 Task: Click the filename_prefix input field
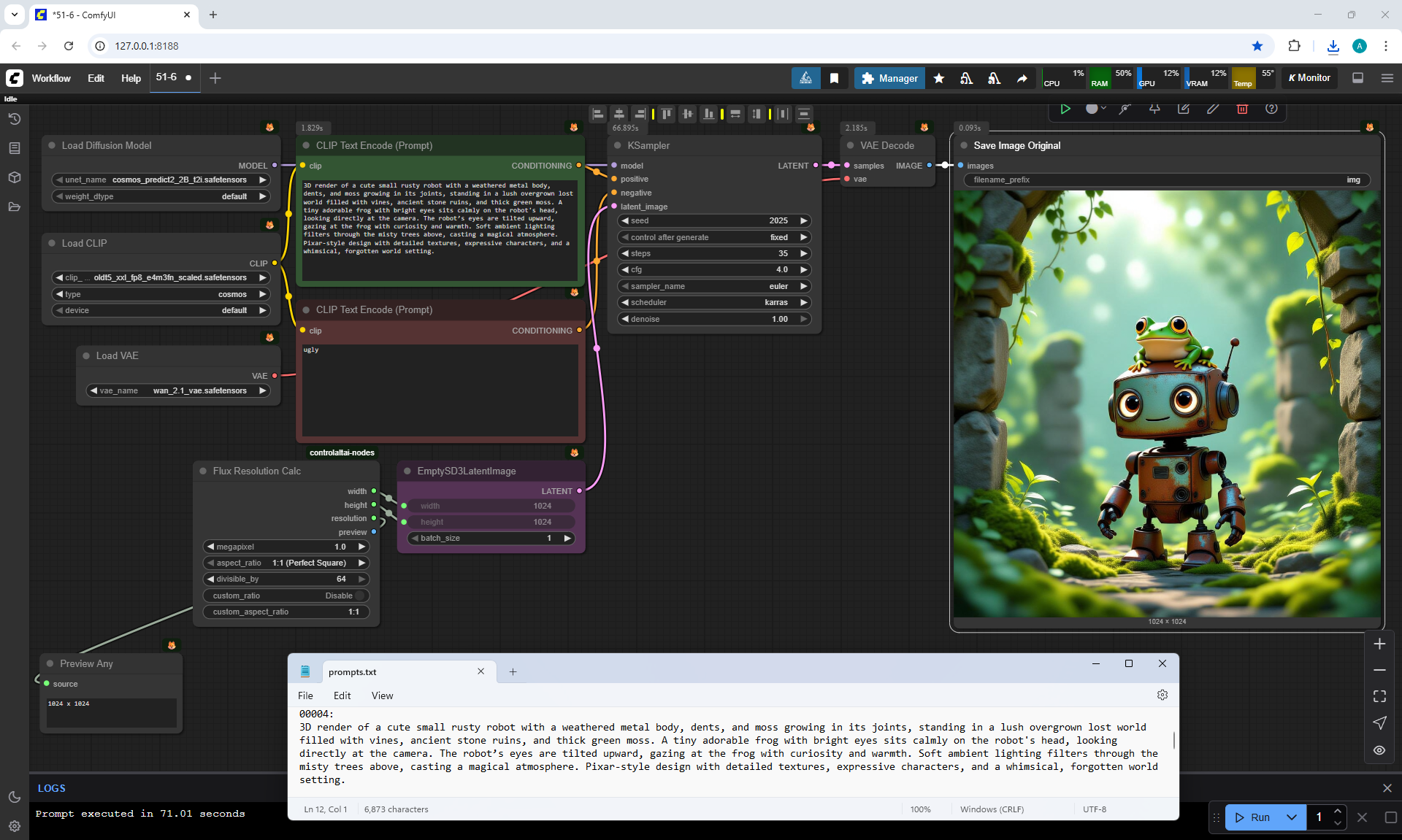[x=1166, y=180]
